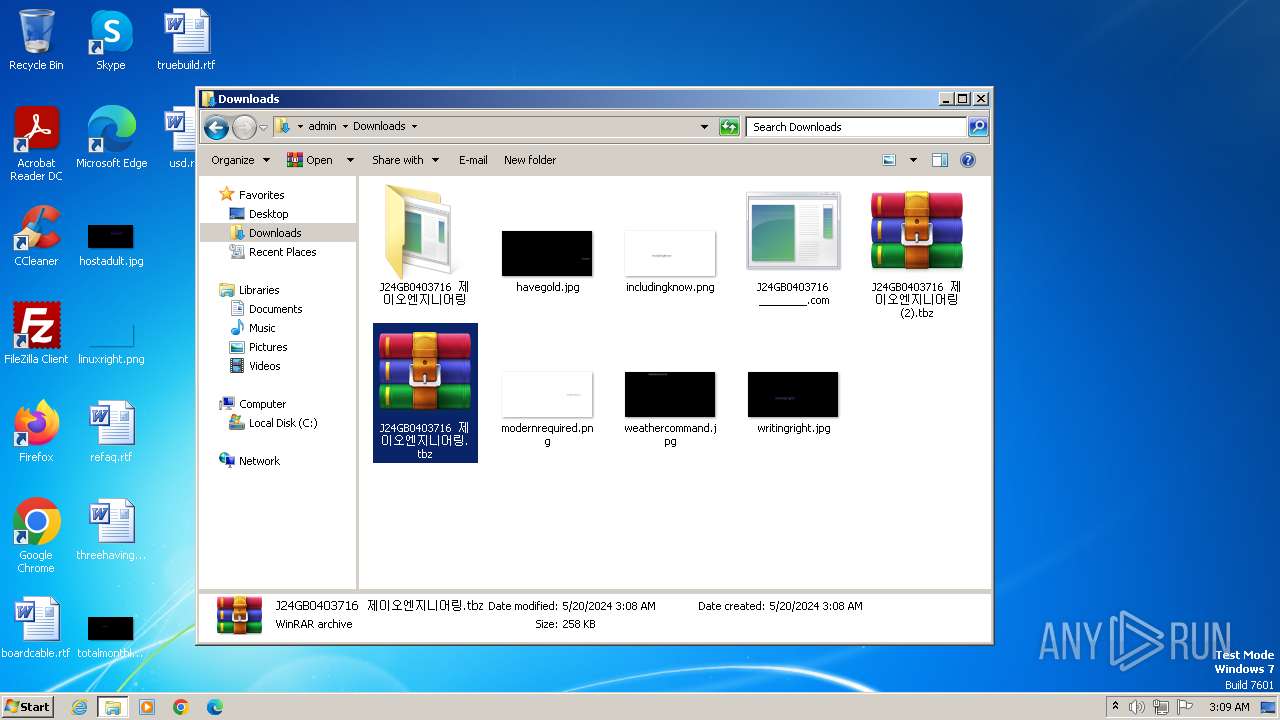This screenshot has width=1280, height=720.
Task: Go forward in Explorer navigation
Action: pyautogui.click(x=244, y=127)
